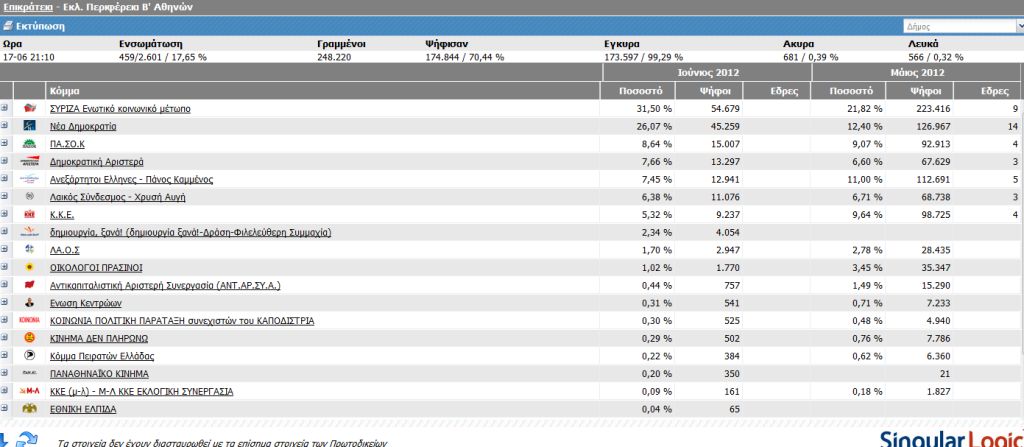Click the ΣΥΡΙΖΑ party logo icon
This screenshot has width=1024, height=447.
30,108
